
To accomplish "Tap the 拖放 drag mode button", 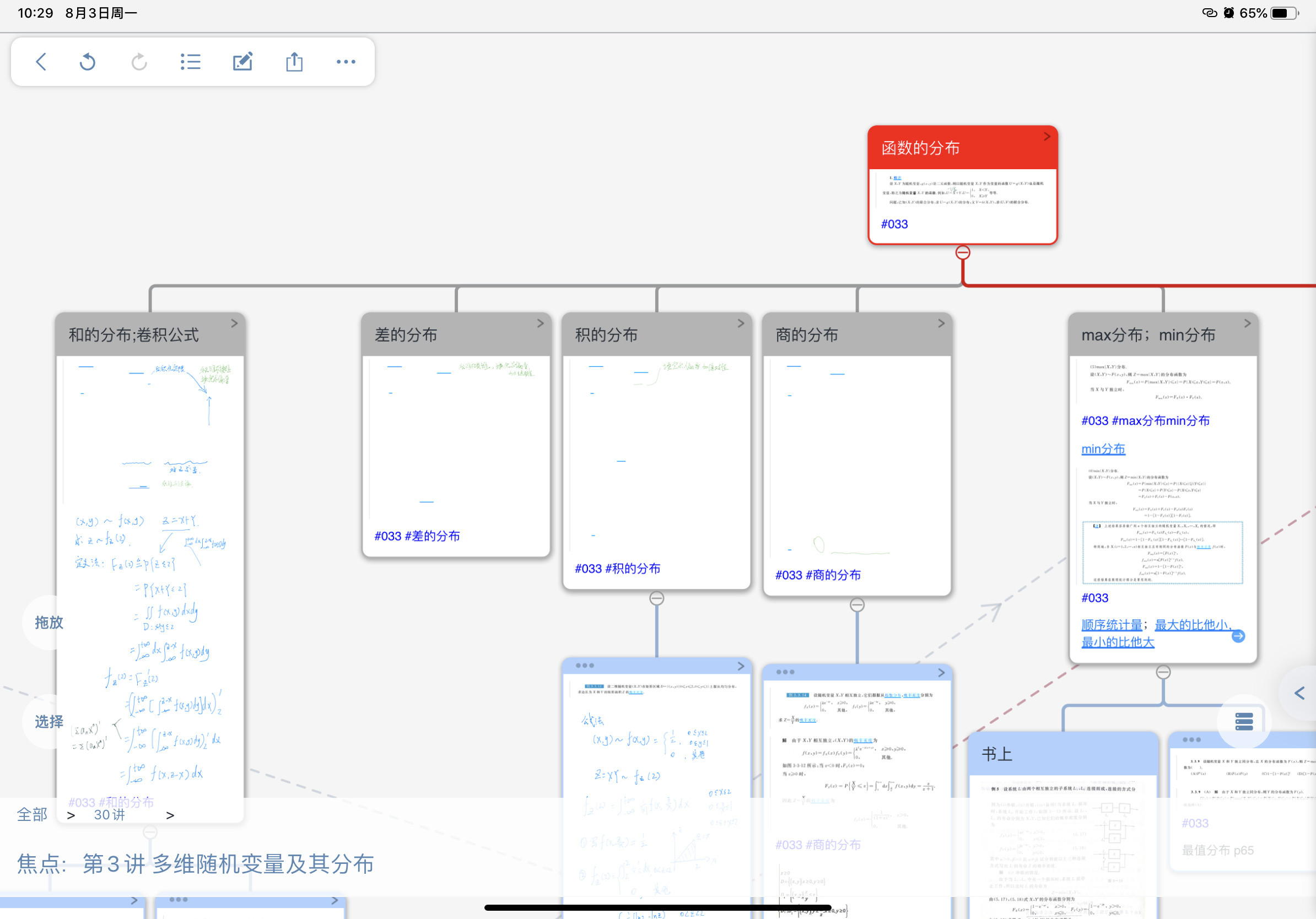I will 48,622.
